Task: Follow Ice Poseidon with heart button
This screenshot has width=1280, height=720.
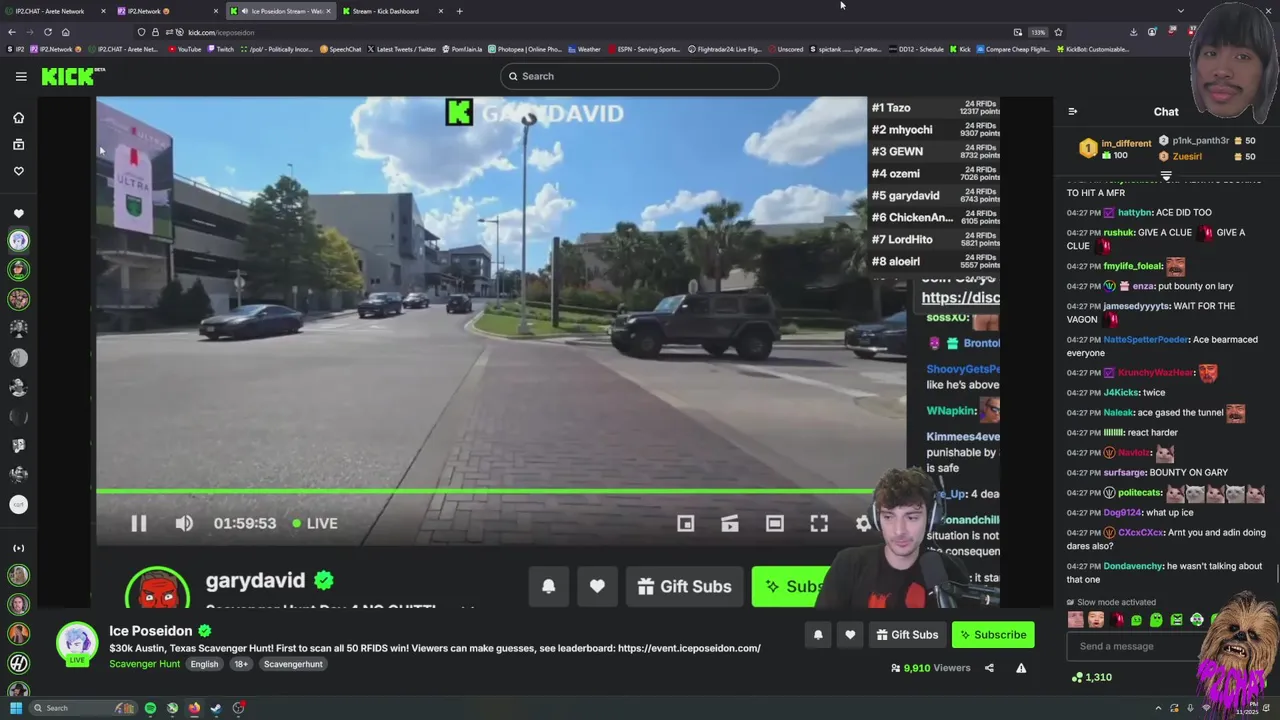Action: tap(850, 635)
